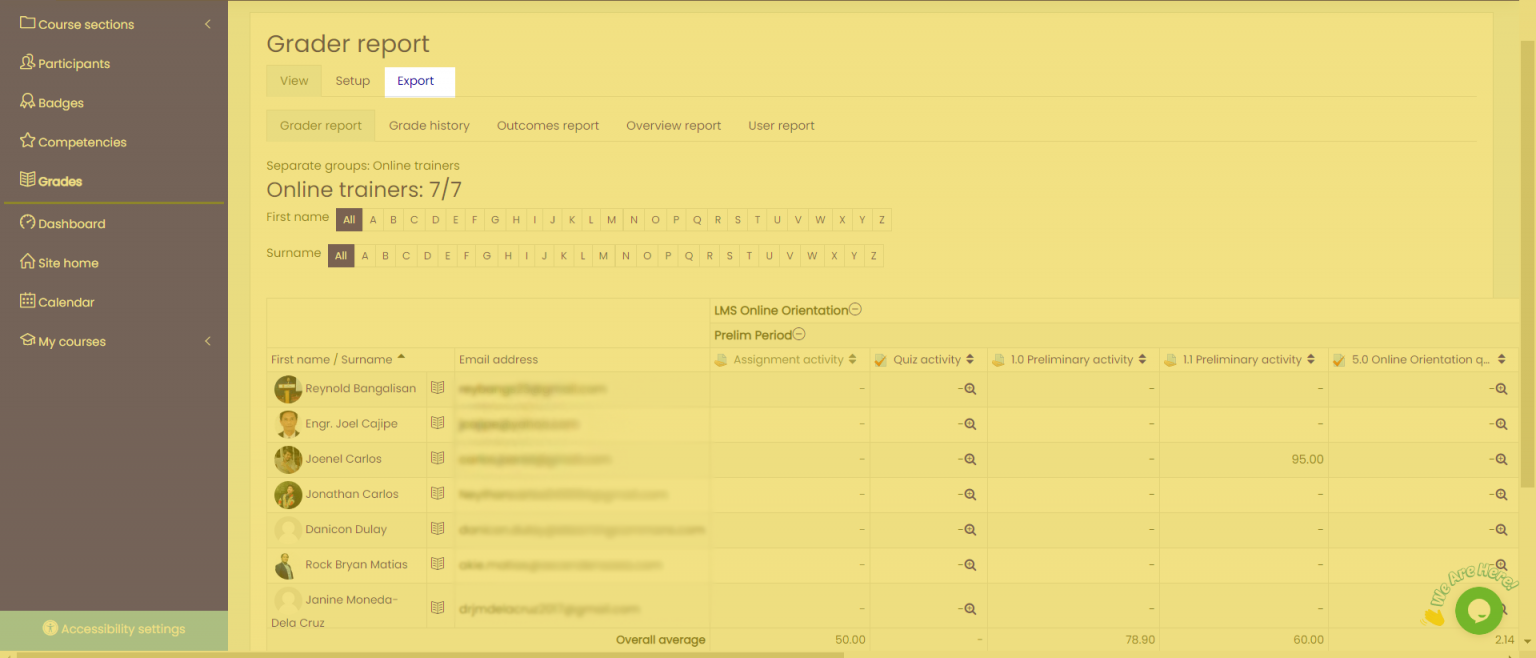Click the Accessibility settings button
The width and height of the screenshot is (1536, 658).
[x=113, y=629]
